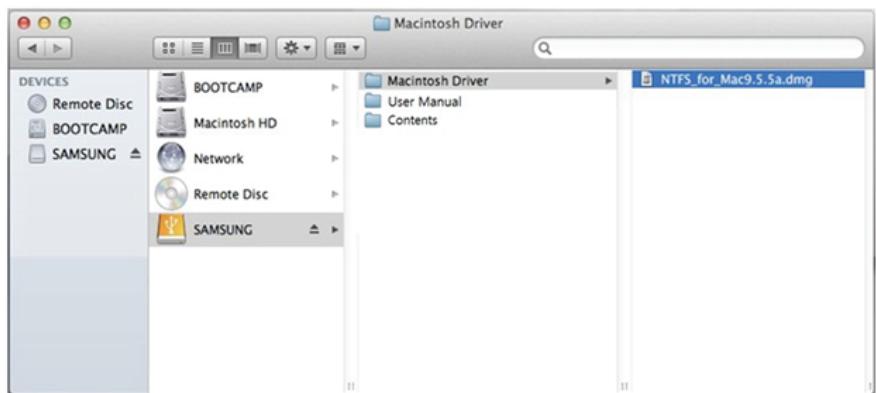Minimize the Finder window
The image size is (876, 393).
[x=44, y=23]
